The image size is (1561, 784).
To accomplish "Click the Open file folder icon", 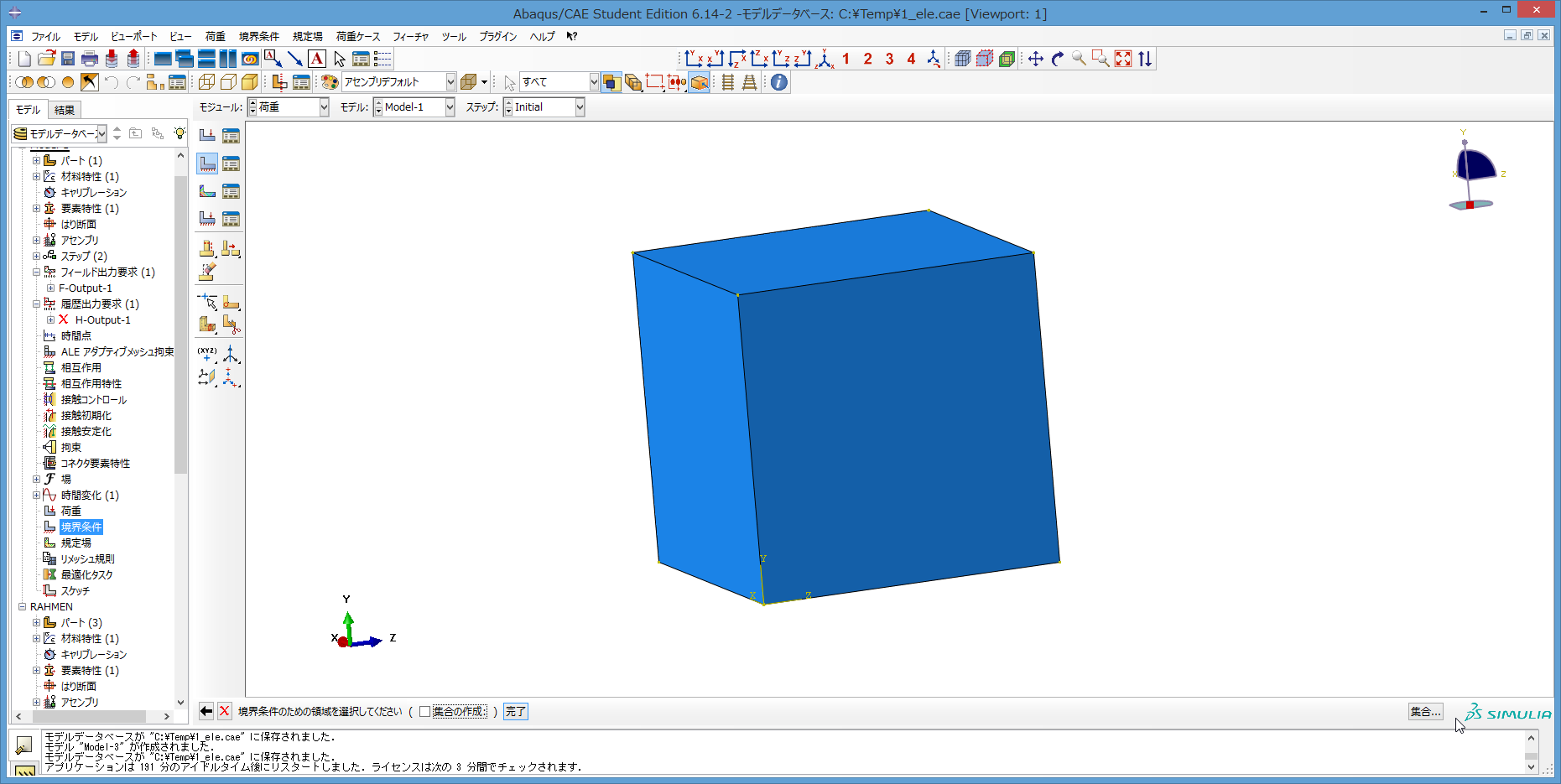I will click(46, 59).
